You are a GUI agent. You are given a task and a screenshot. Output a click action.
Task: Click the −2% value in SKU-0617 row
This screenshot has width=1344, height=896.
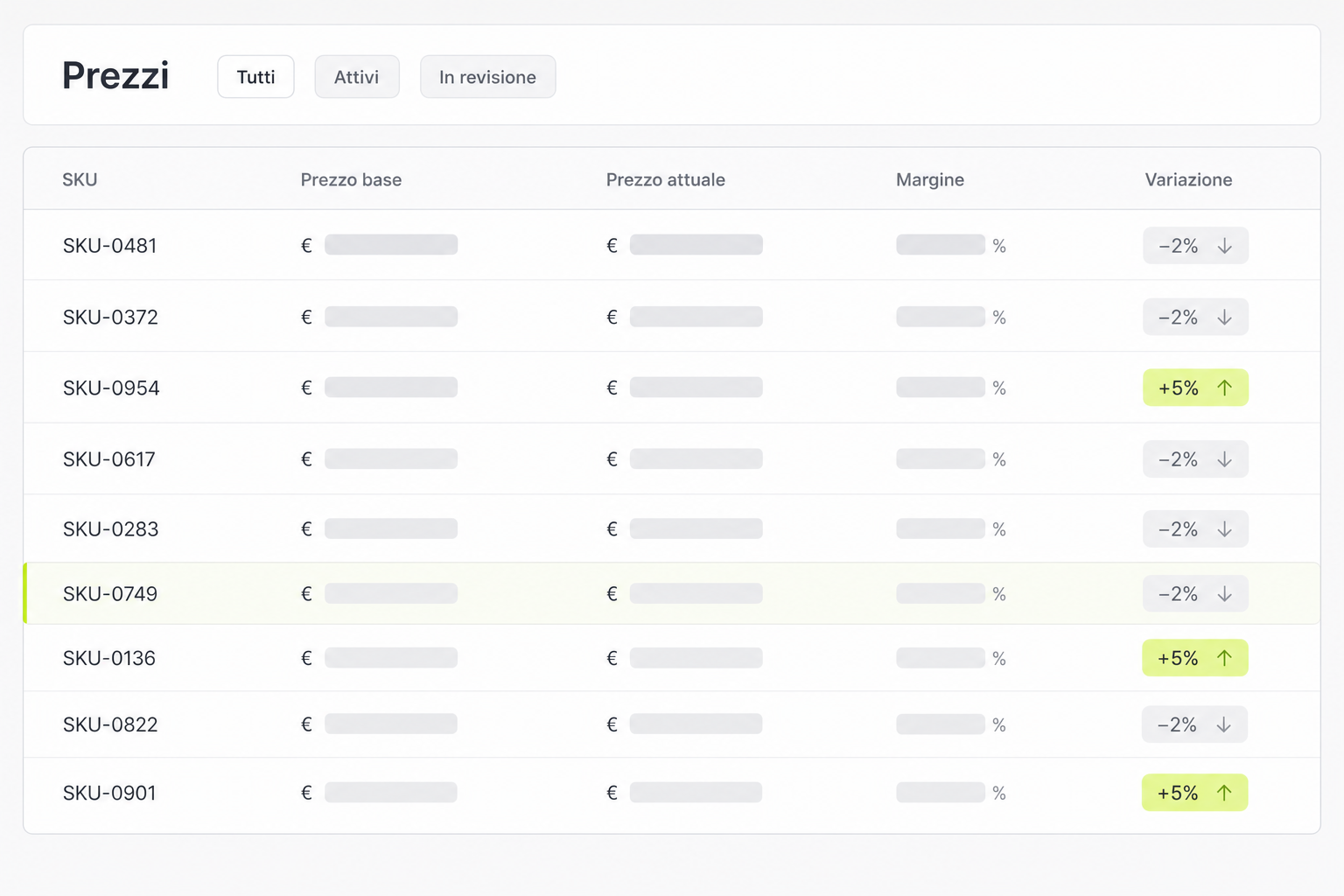click(1178, 459)
